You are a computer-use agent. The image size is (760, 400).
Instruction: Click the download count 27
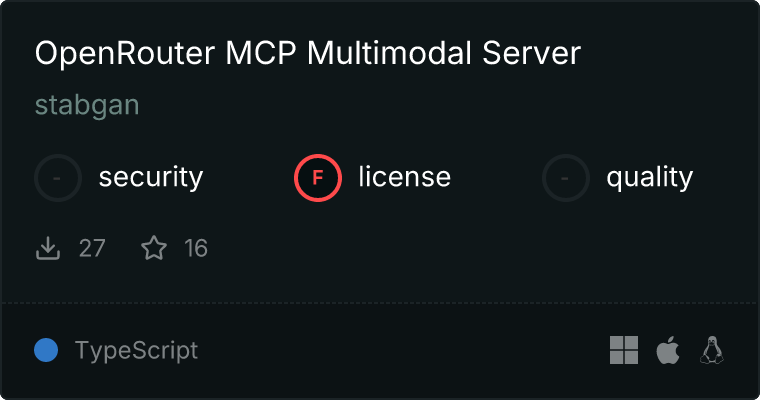point(92,248)
